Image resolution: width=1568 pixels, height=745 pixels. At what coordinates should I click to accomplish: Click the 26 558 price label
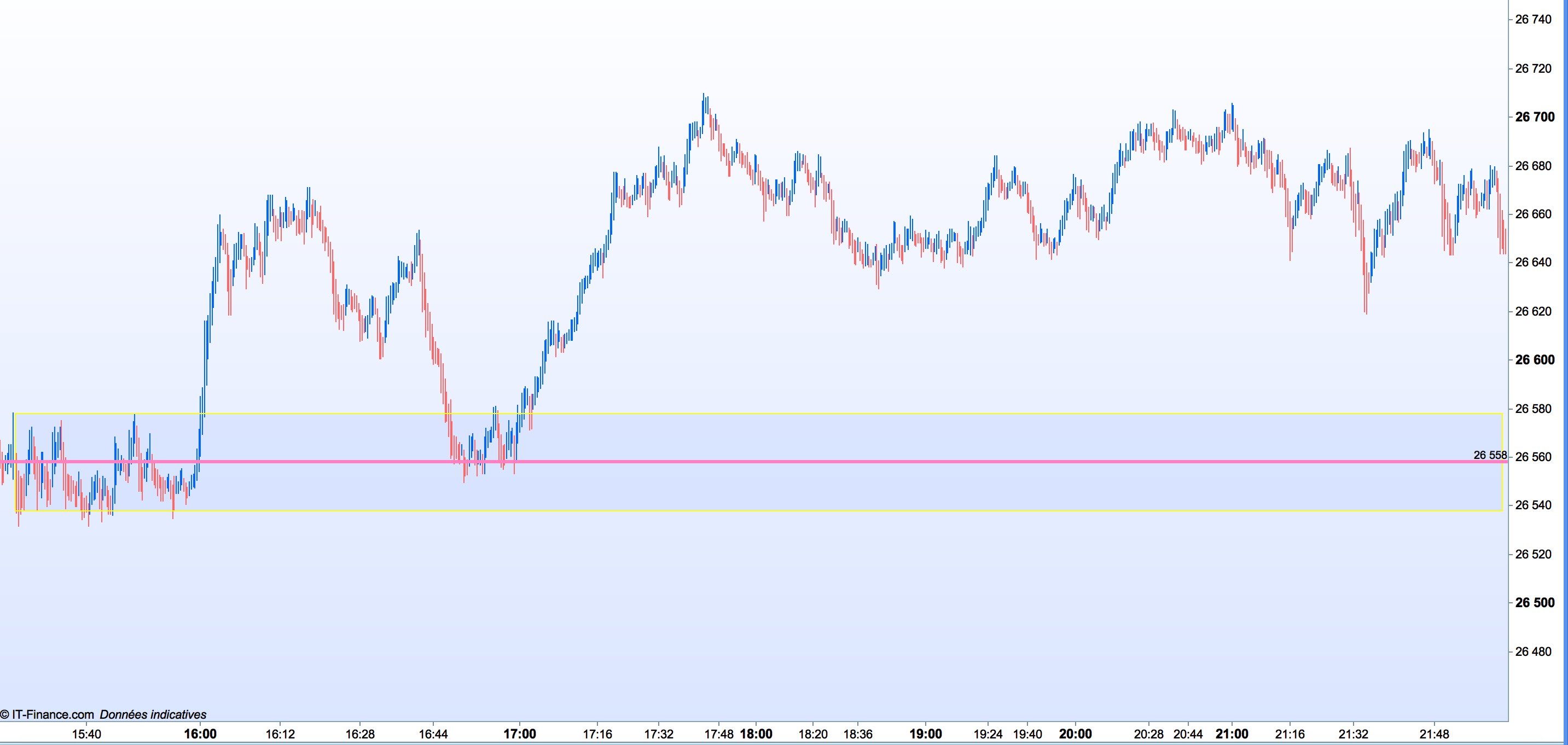[1489, 455]
